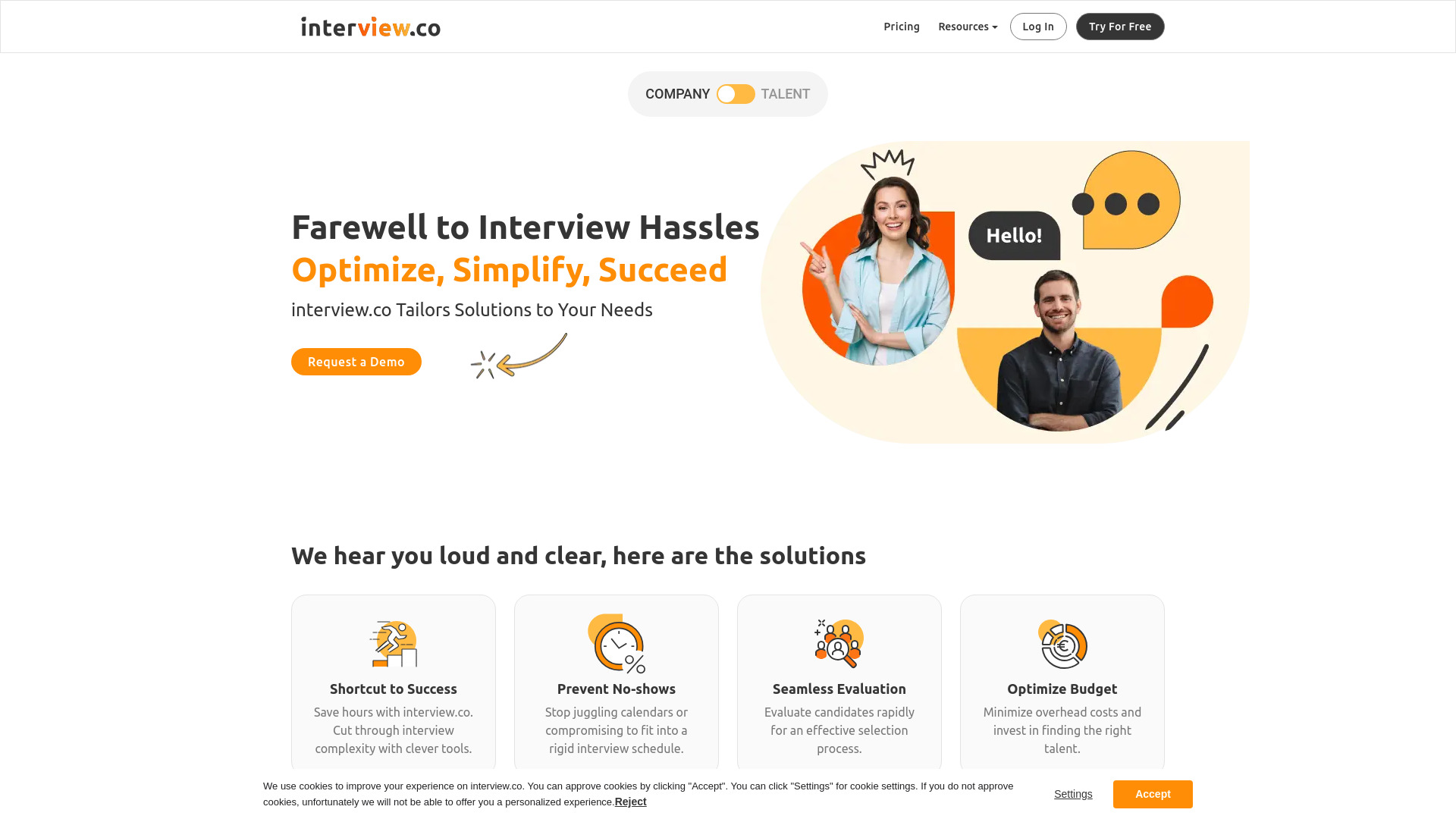
Task: Click the Try For Free button
Action: click(1120, 26)
